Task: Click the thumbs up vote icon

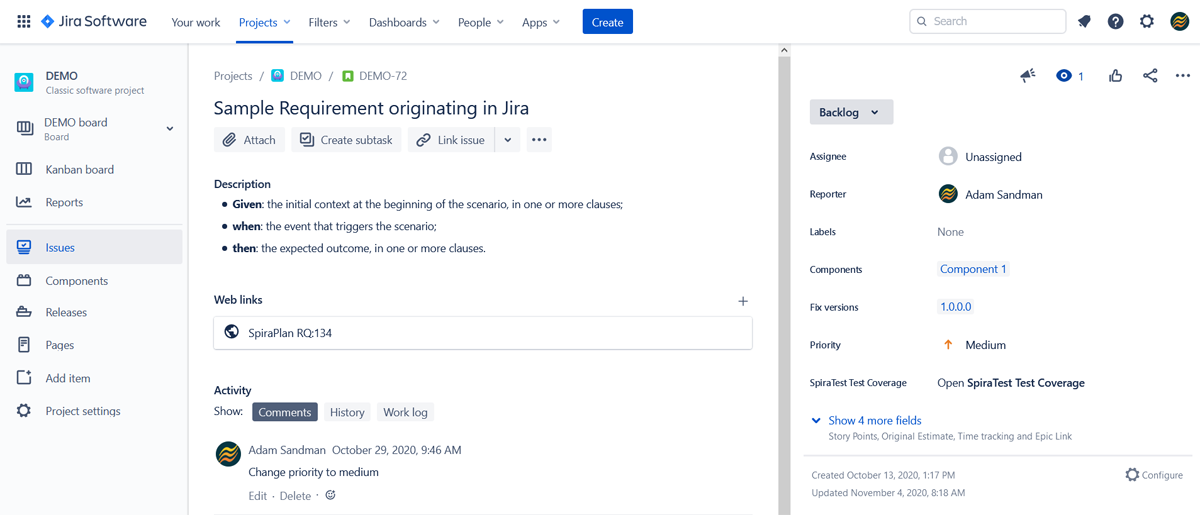Action: [x=1115, y=76]
